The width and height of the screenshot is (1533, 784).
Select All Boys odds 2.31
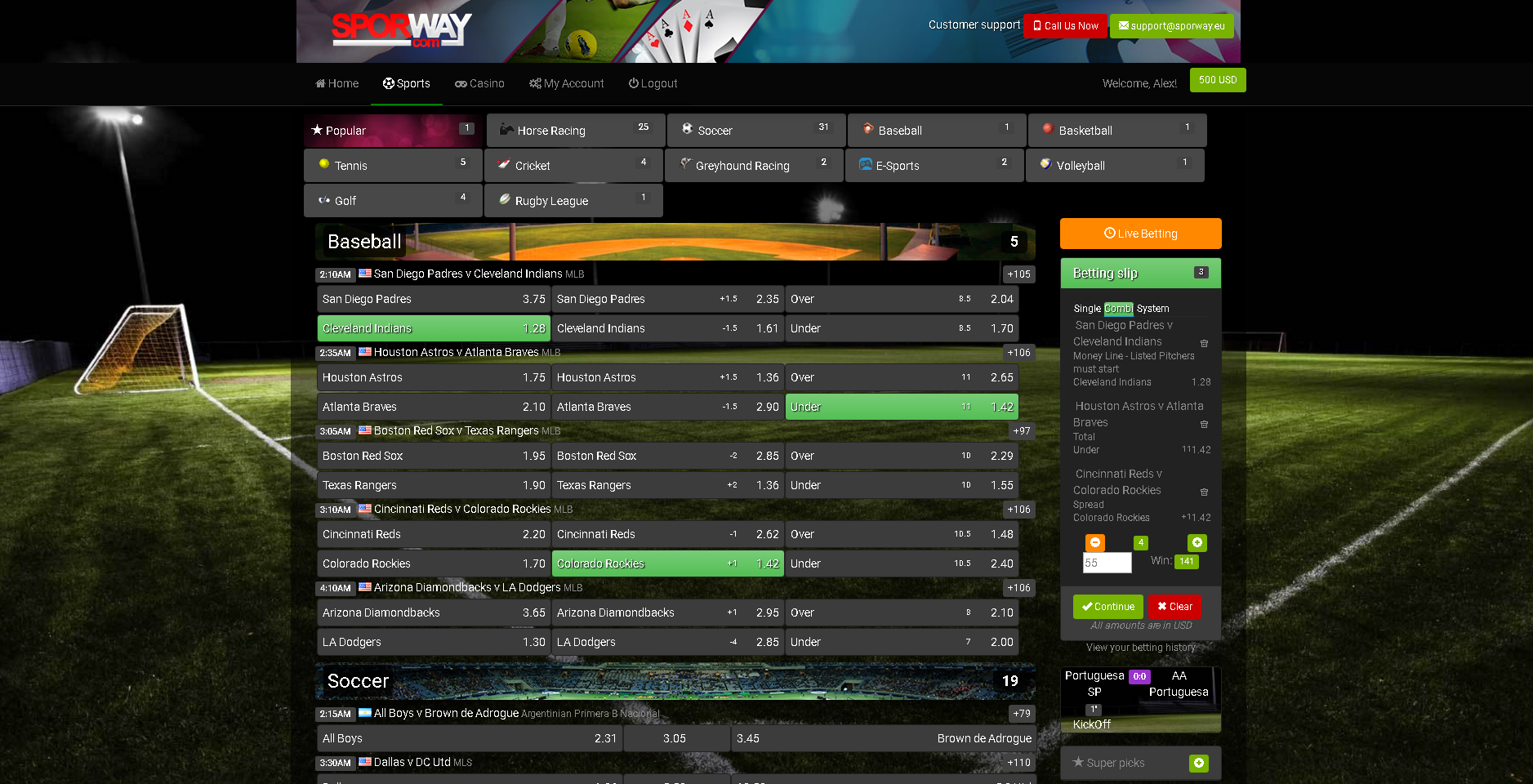470,738
